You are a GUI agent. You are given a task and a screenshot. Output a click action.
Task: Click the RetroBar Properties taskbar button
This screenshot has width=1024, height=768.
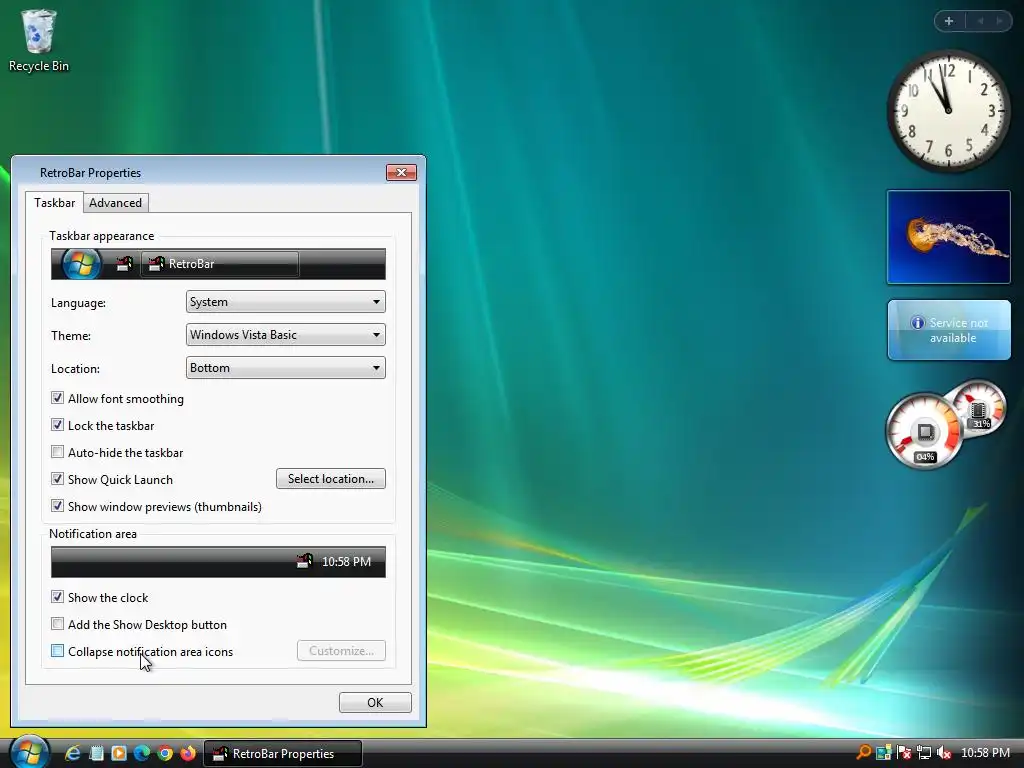283,754
